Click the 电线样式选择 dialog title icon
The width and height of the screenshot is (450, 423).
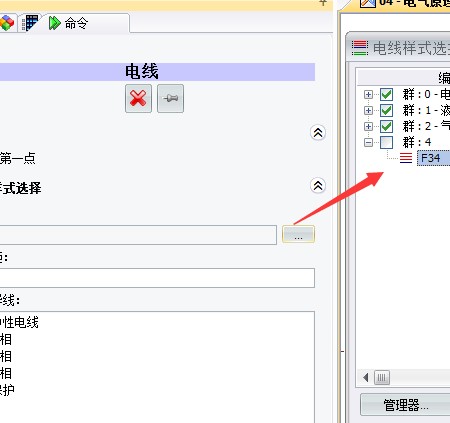point(360,48)
